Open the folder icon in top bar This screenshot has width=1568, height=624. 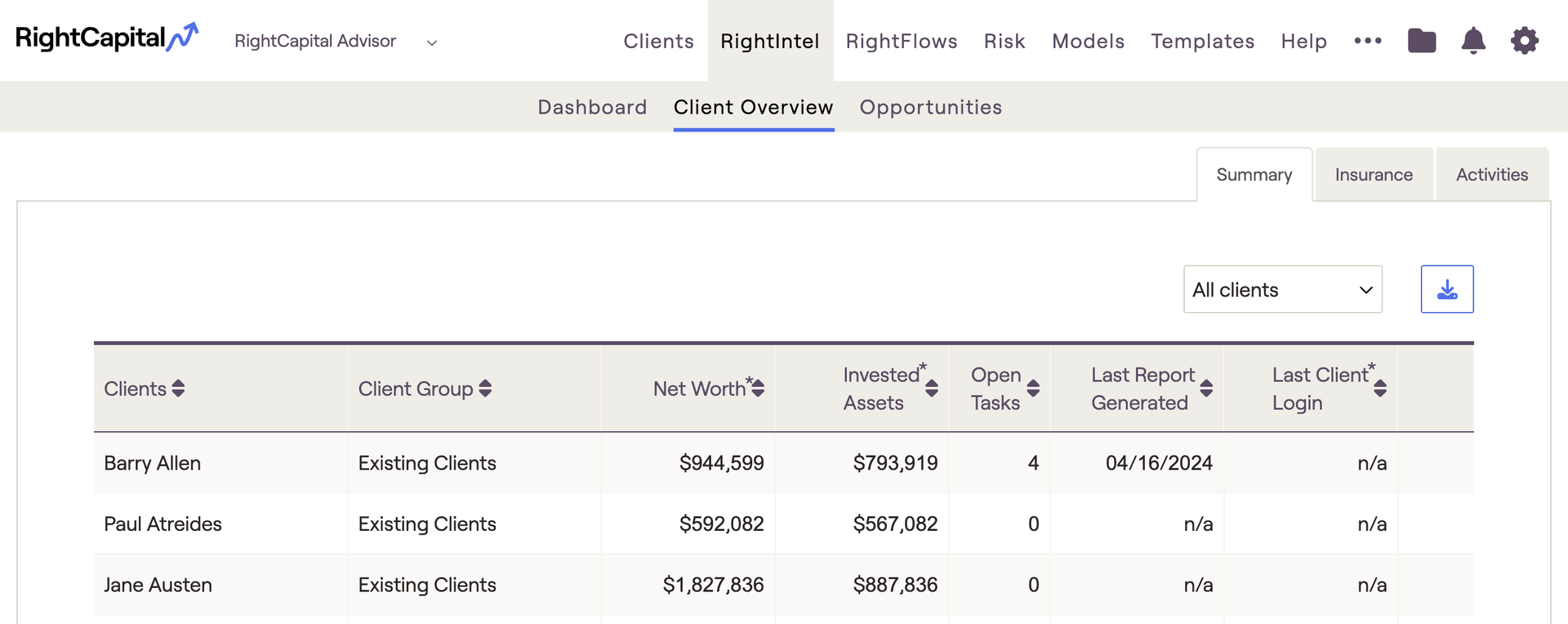click(x=1422, y=40)
